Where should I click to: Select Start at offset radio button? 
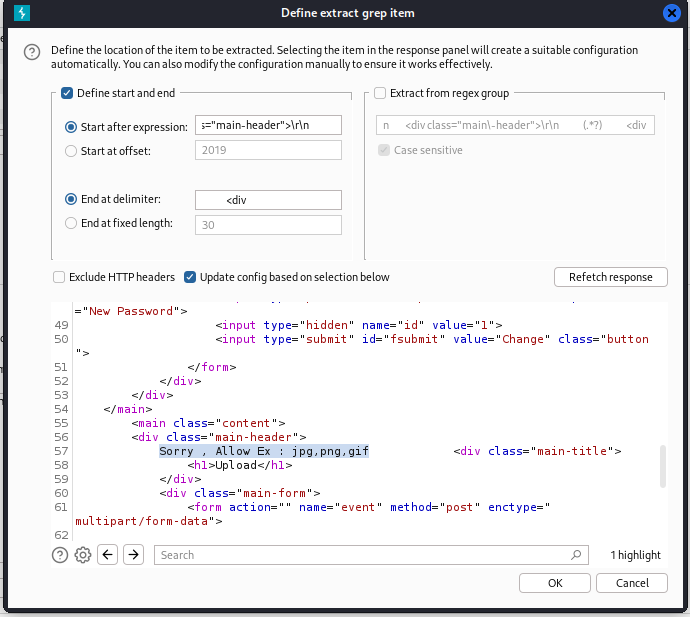[71, 151]
